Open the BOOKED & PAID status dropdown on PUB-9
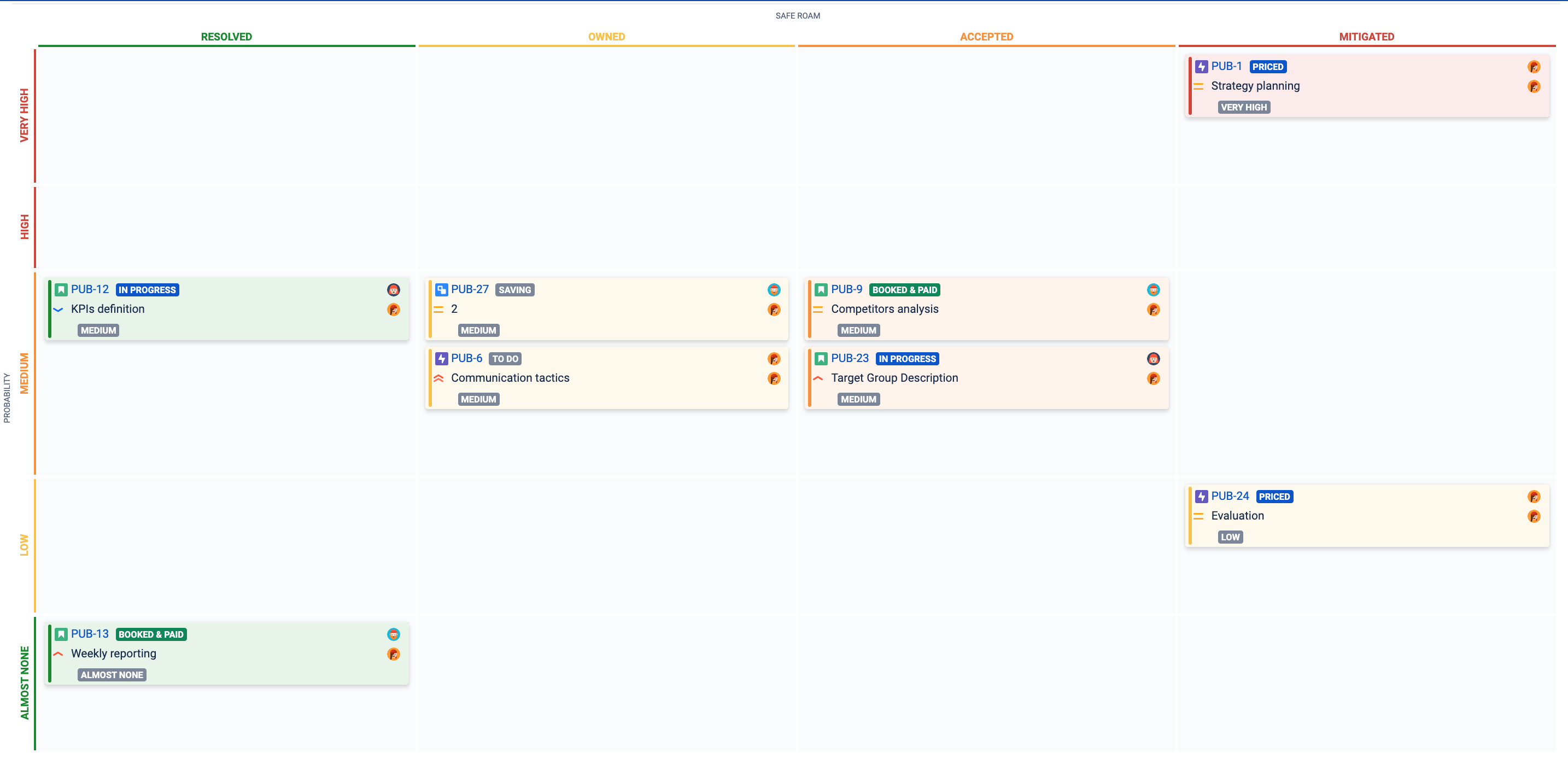Viewport: 1568px width, 758px height. (x=904, y=290)
